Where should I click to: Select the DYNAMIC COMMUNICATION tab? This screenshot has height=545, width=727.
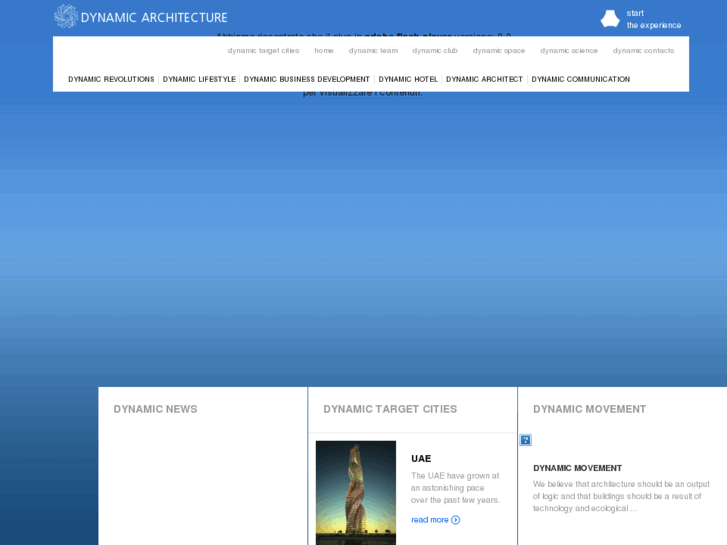[x=580, y=79]
